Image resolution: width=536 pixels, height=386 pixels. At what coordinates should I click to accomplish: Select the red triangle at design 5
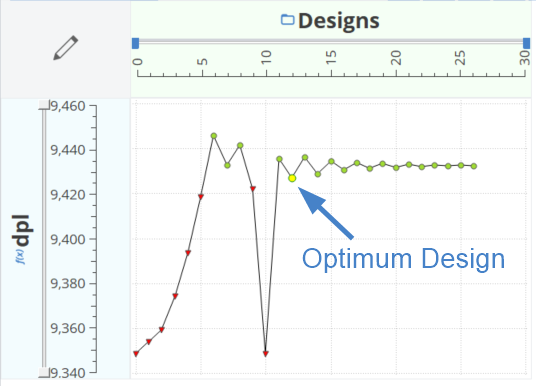[x=201, y=197]
